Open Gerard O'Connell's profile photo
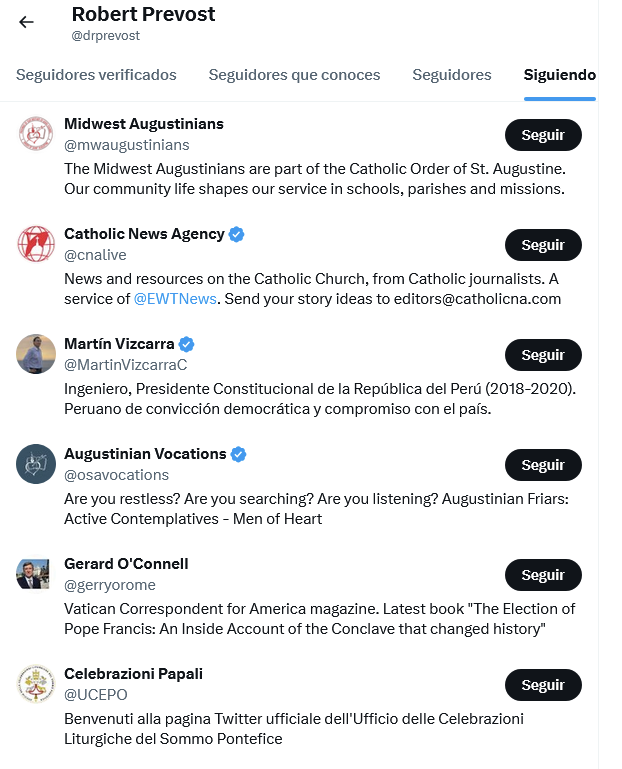This screenshot has height=769, width=622. (x=36, y=574)
